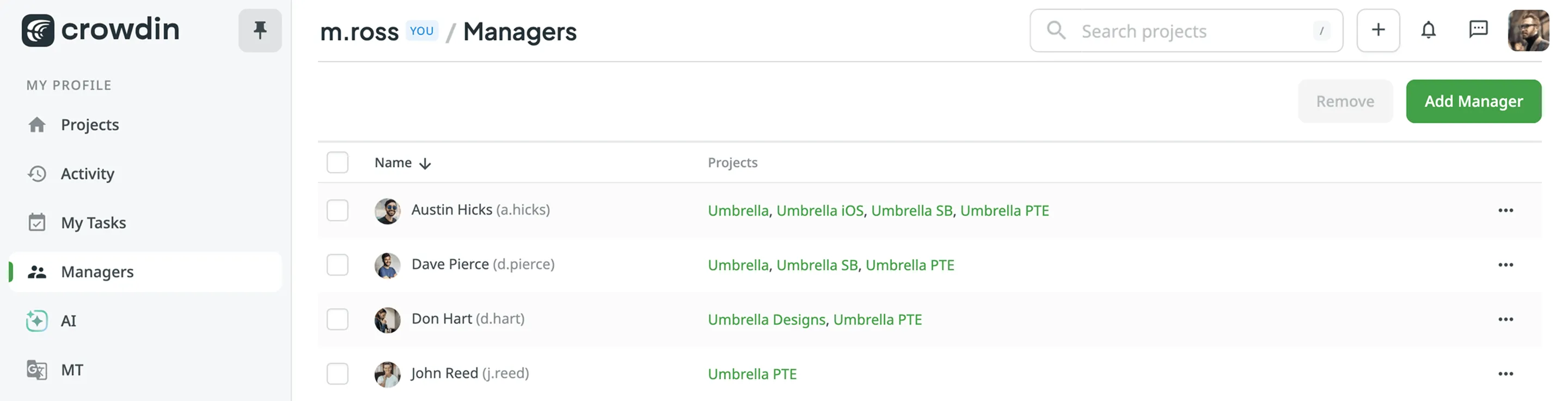Open the user profile avatar
1568x401 pixels.
click(1528, 31)
